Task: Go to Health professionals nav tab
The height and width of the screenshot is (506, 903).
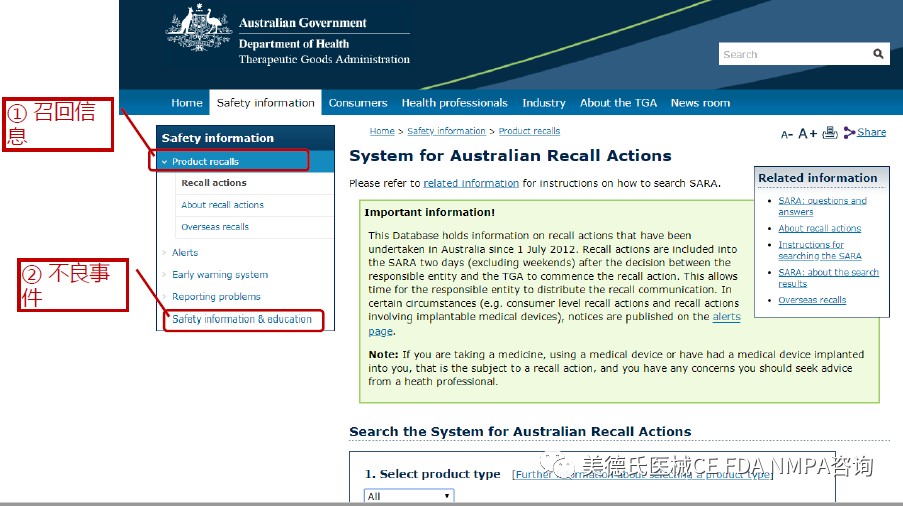Action: [x=454, y=103]
